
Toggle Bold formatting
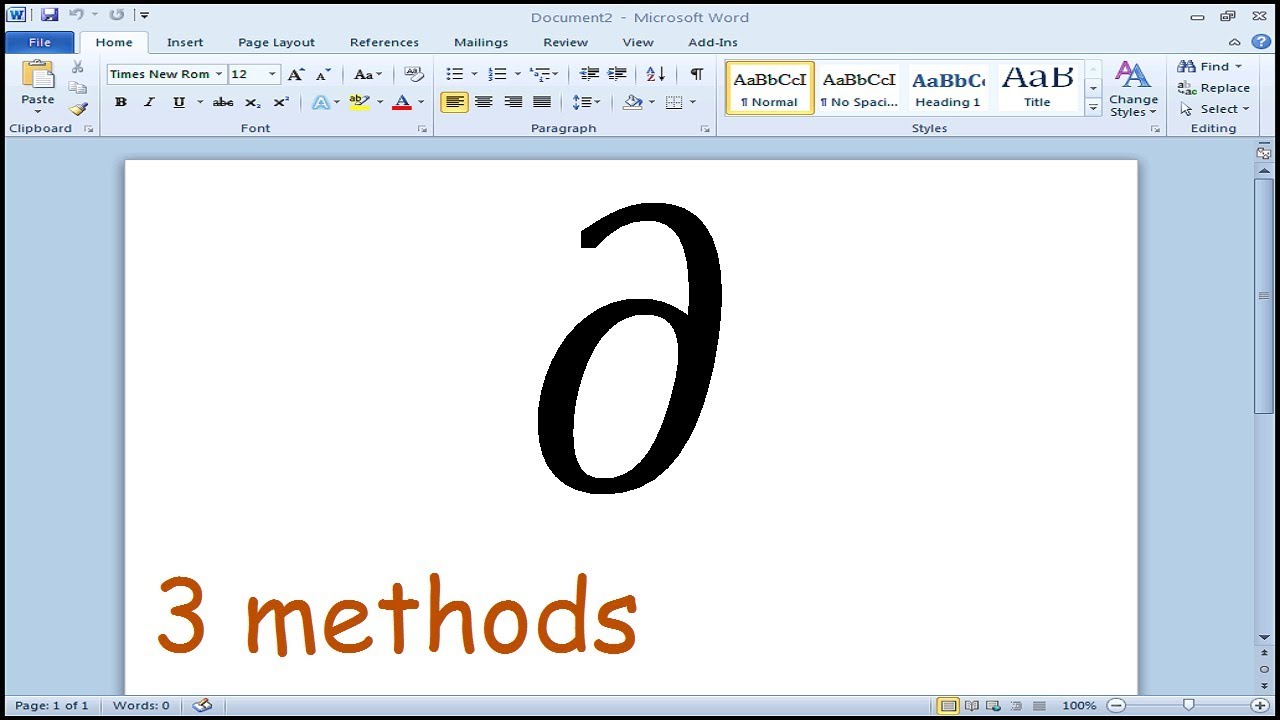tap(121, 102)
